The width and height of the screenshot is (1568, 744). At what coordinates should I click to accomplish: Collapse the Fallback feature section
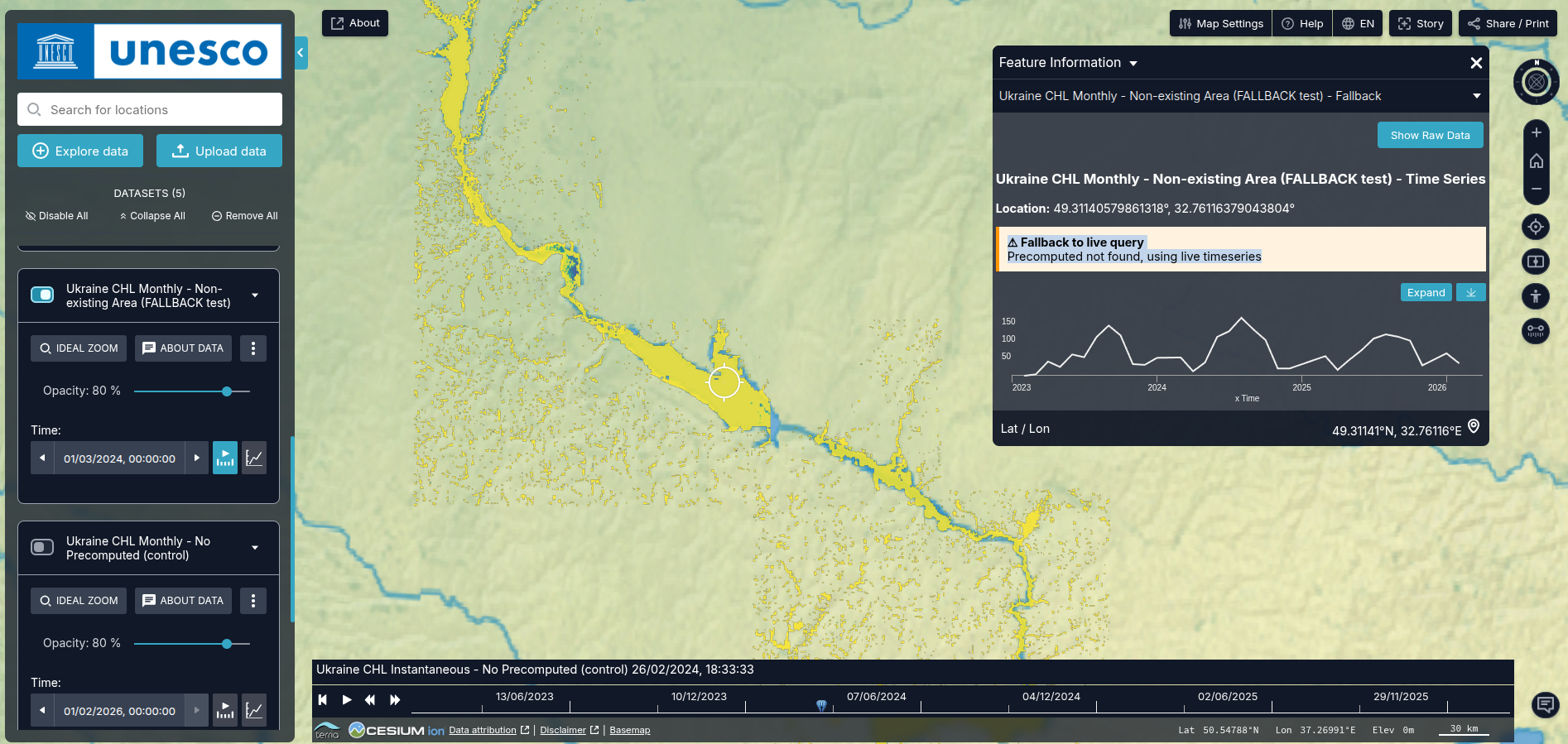(1476, 96)
